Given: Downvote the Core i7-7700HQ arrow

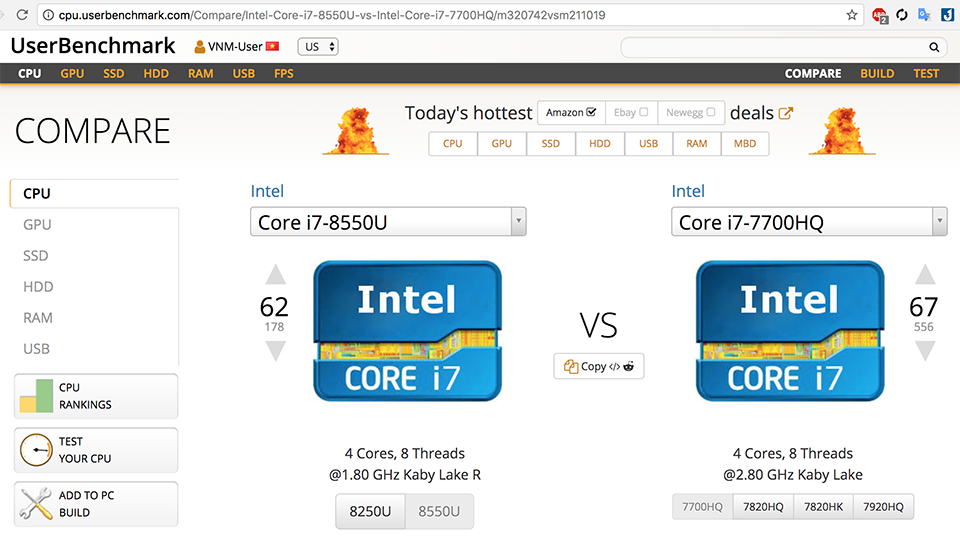Looking at the screenshot, I should tap(925, 350).
